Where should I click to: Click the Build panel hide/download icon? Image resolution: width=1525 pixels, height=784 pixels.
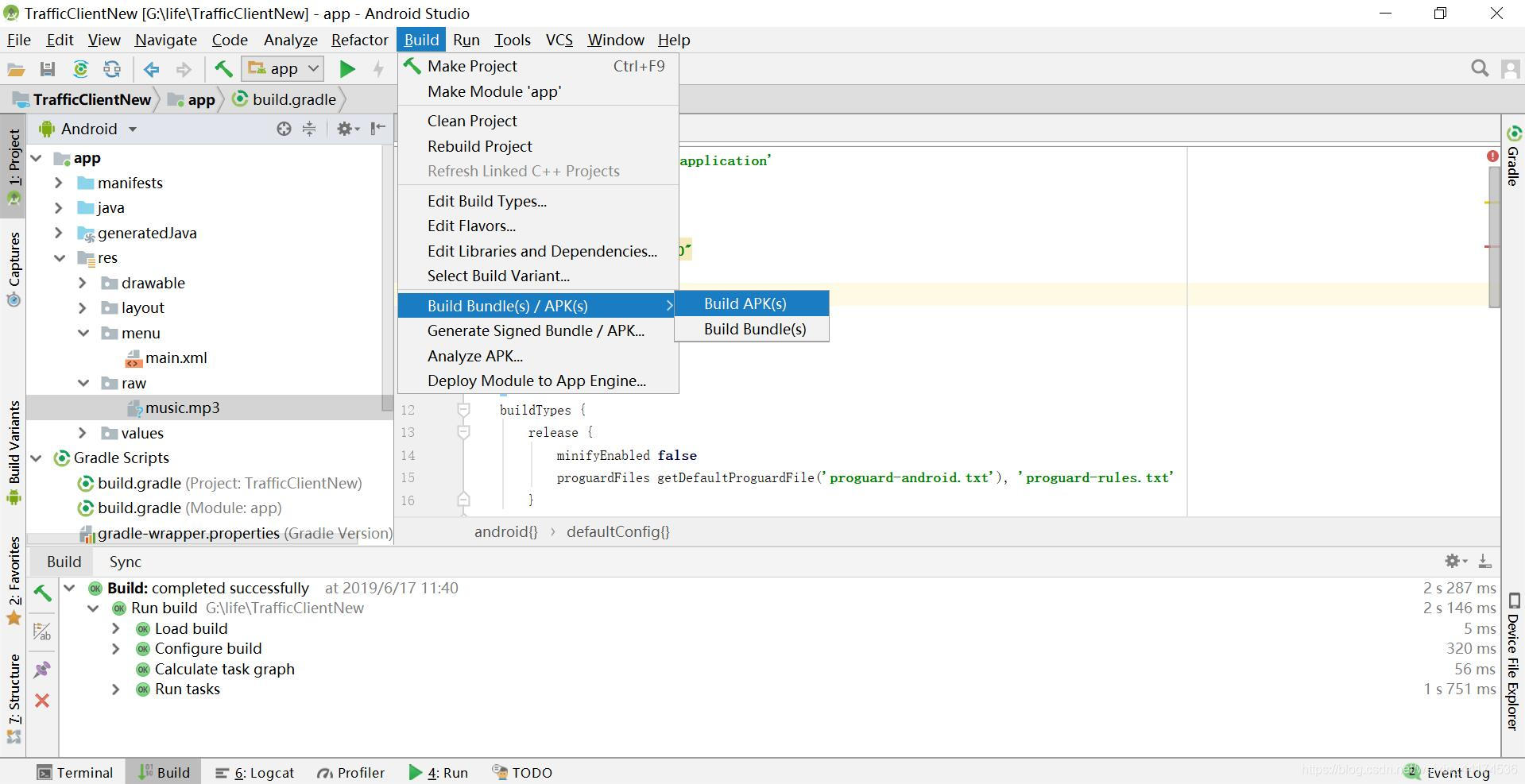1484,561
